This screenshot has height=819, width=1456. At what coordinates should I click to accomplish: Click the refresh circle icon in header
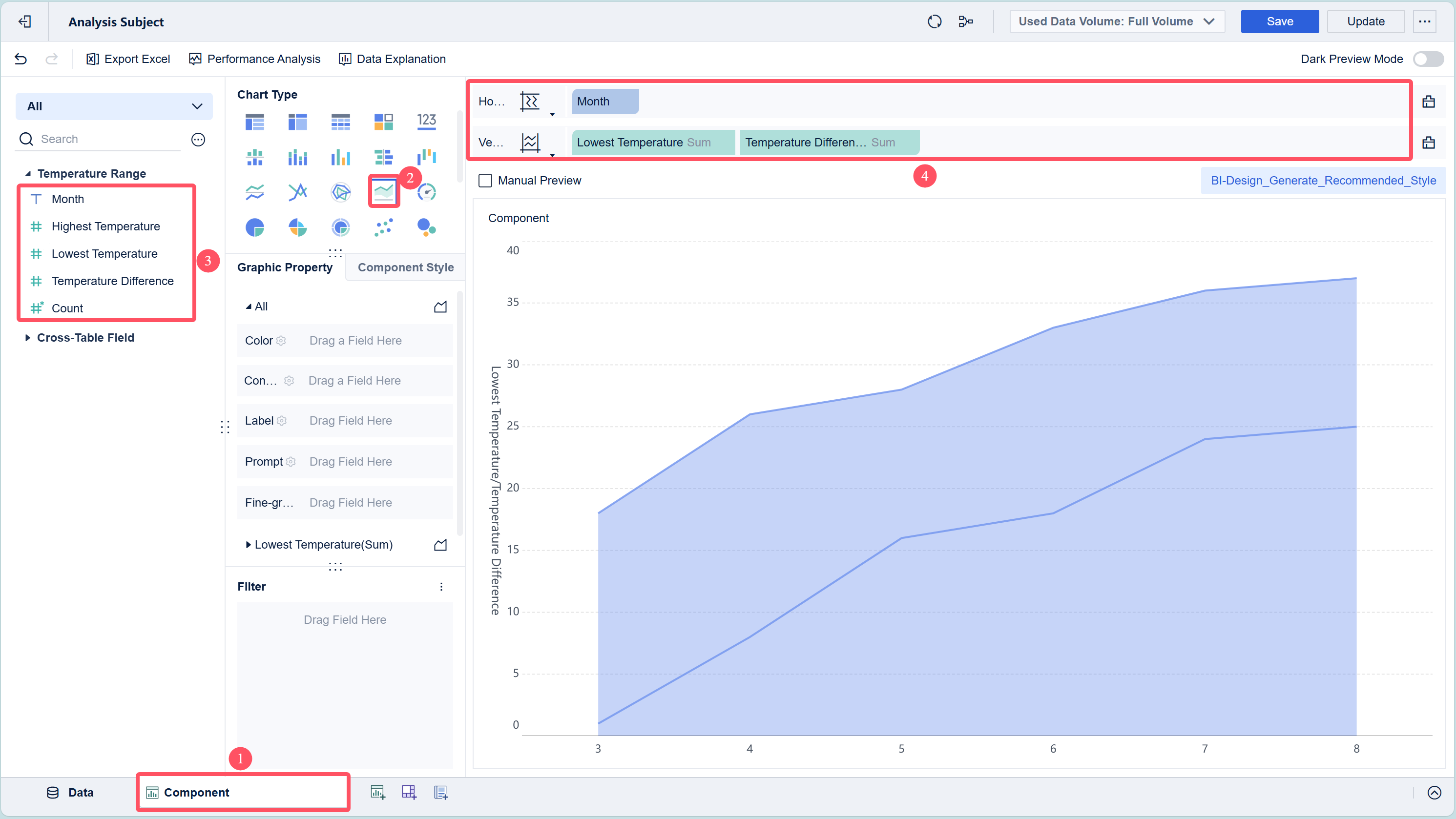tap(935, 21)
